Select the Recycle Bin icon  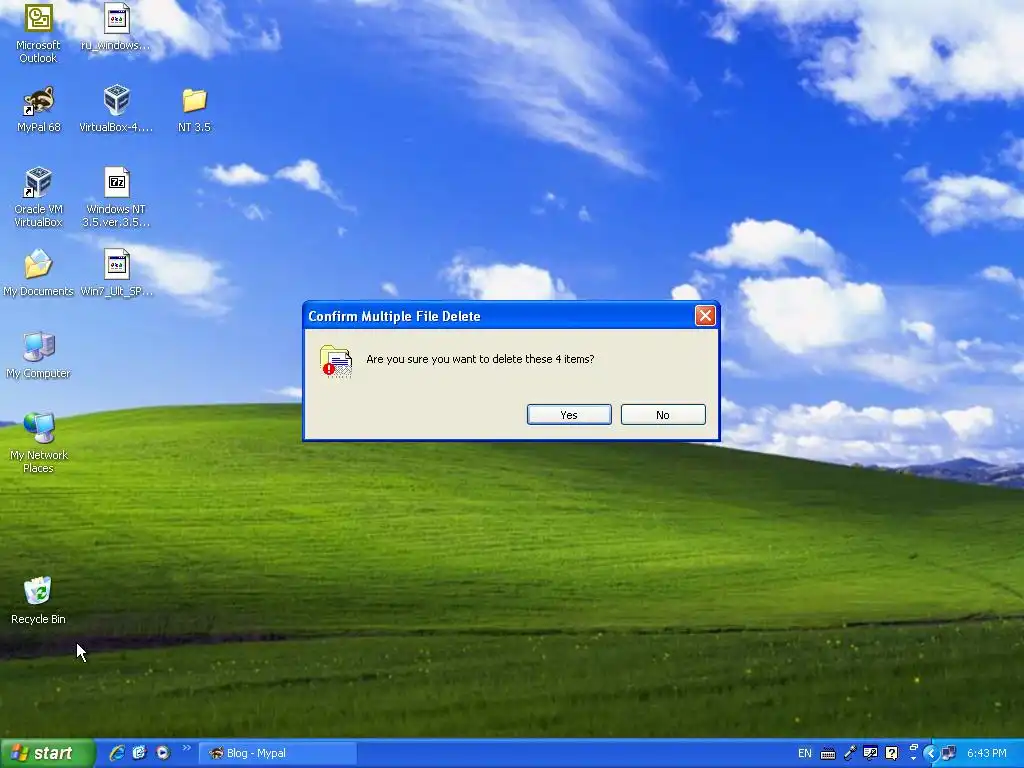(39, 601)
